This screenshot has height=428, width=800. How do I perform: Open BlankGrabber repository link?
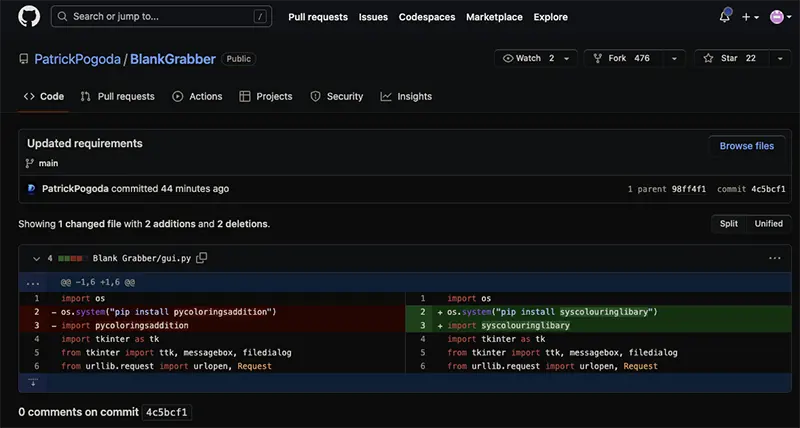pyautogui.click(x=172, y=59)
